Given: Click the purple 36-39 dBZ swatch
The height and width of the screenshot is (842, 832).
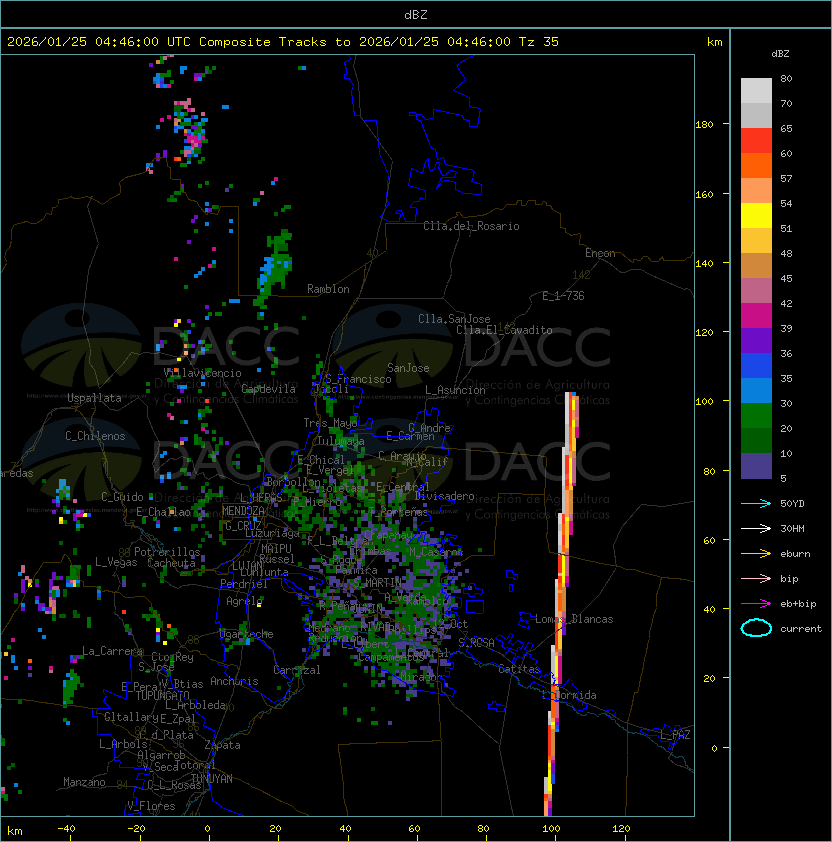Looking at the screenshot, I should (756, 340).
